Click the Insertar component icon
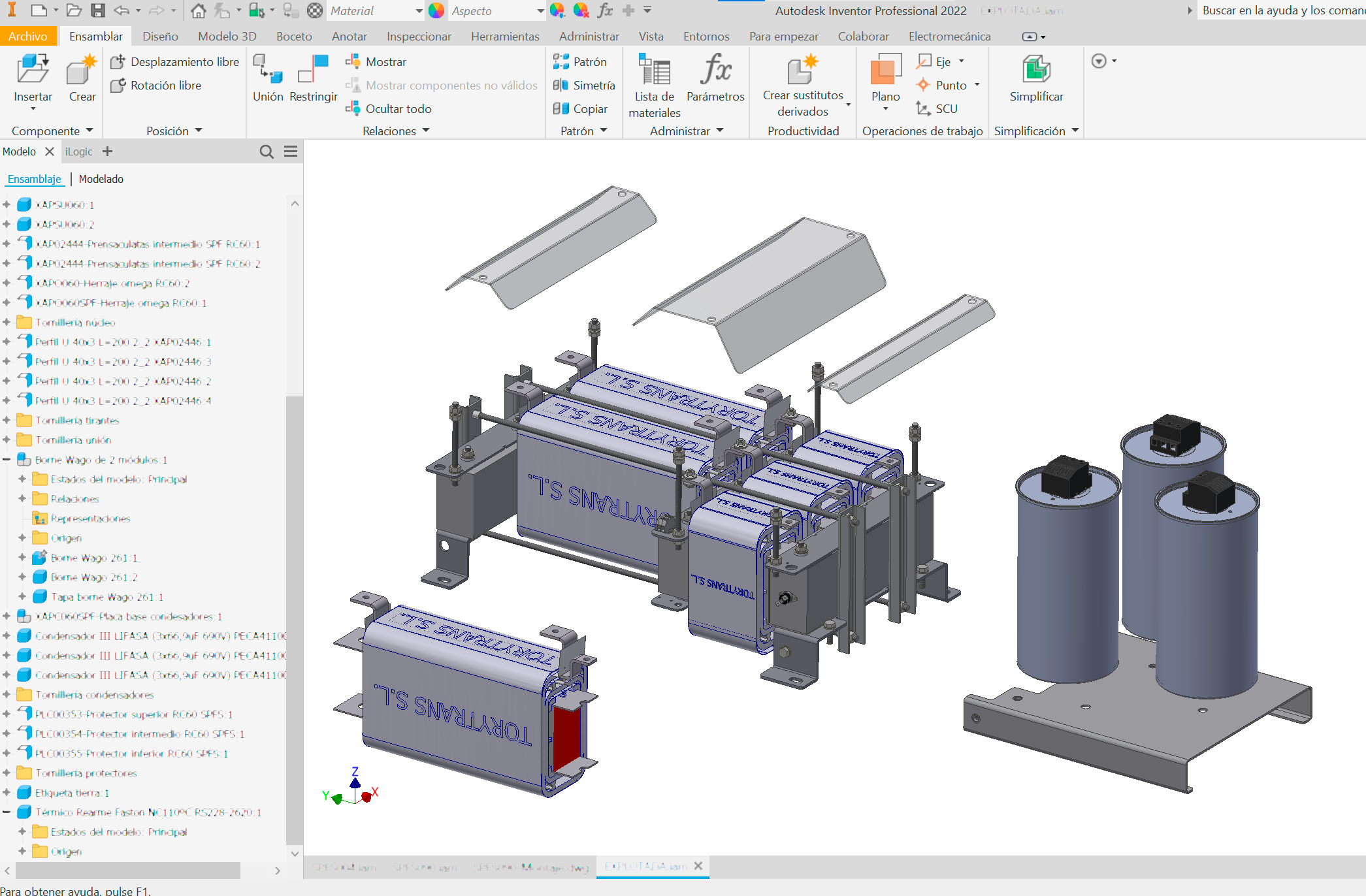The width and height of the screenshot is (1366, 896). click(x=33, y=71)
